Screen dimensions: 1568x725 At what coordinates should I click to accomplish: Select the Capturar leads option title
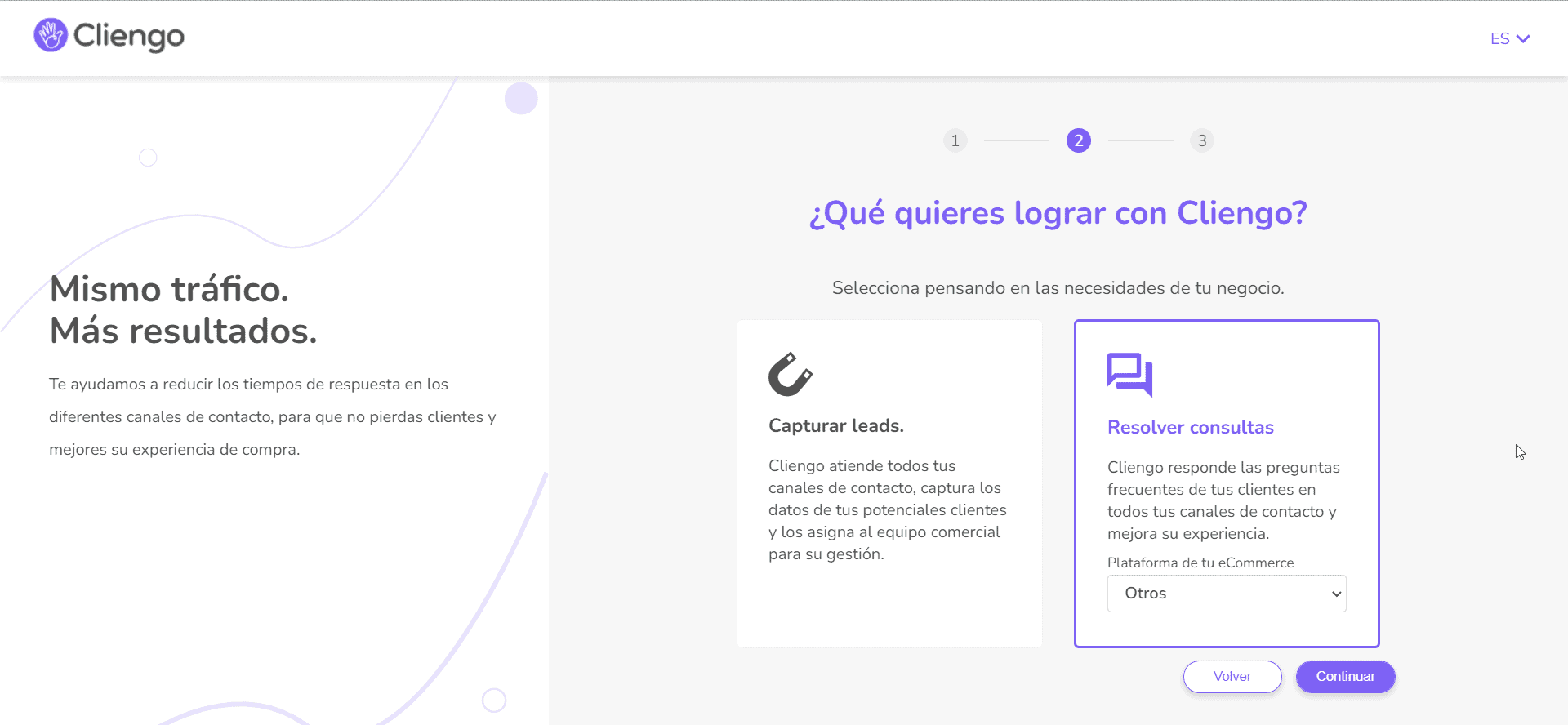pos(836,425)
